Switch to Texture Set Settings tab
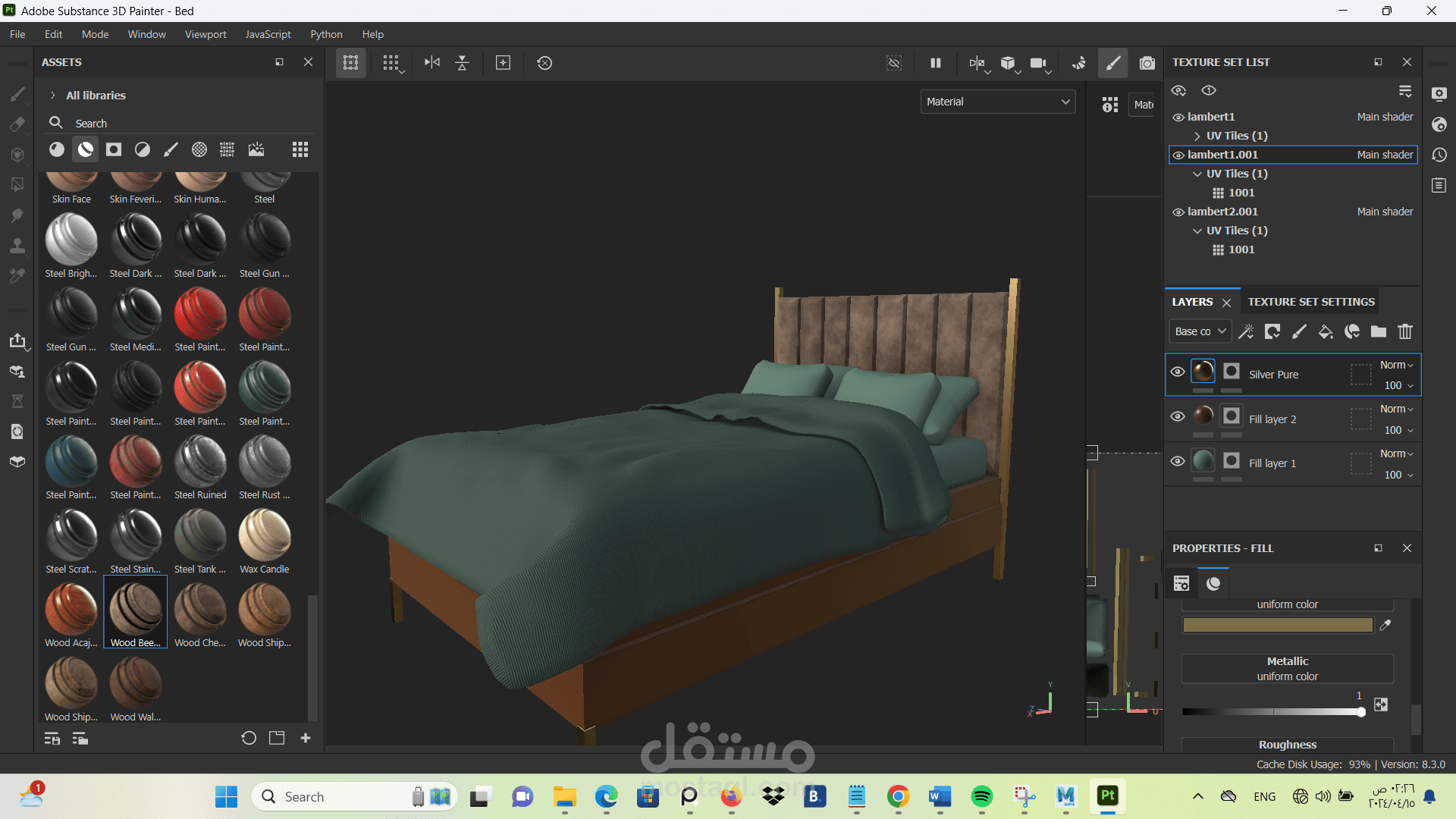This screenshot has height=819, width=1456. [1311, 302]
